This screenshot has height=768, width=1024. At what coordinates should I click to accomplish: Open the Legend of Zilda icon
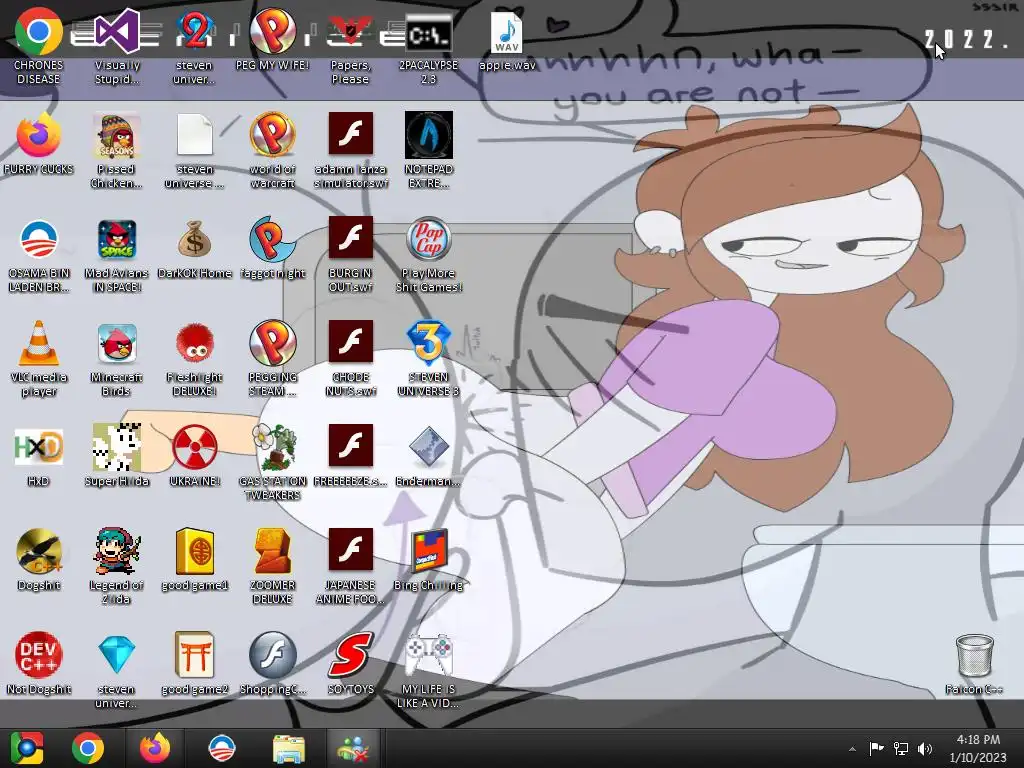[x=117, y=566]
